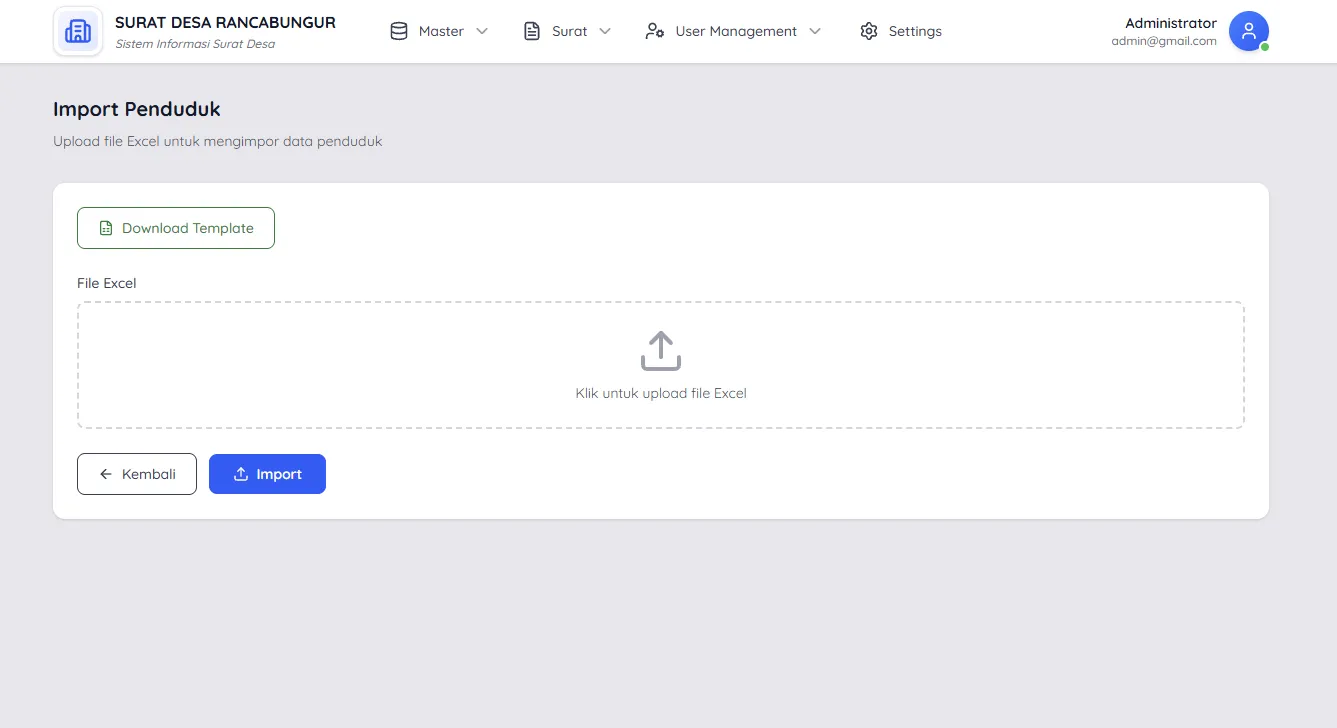Expand the Surat menu chevron
This screenshot has width=1337, height=728.
[x=605, y=31]
